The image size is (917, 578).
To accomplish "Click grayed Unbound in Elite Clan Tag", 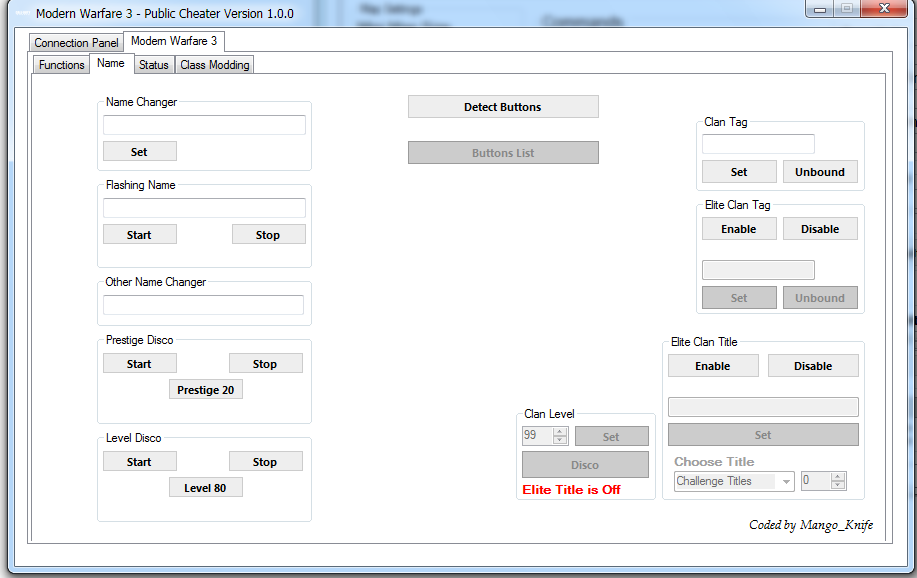I will (820, 297).
